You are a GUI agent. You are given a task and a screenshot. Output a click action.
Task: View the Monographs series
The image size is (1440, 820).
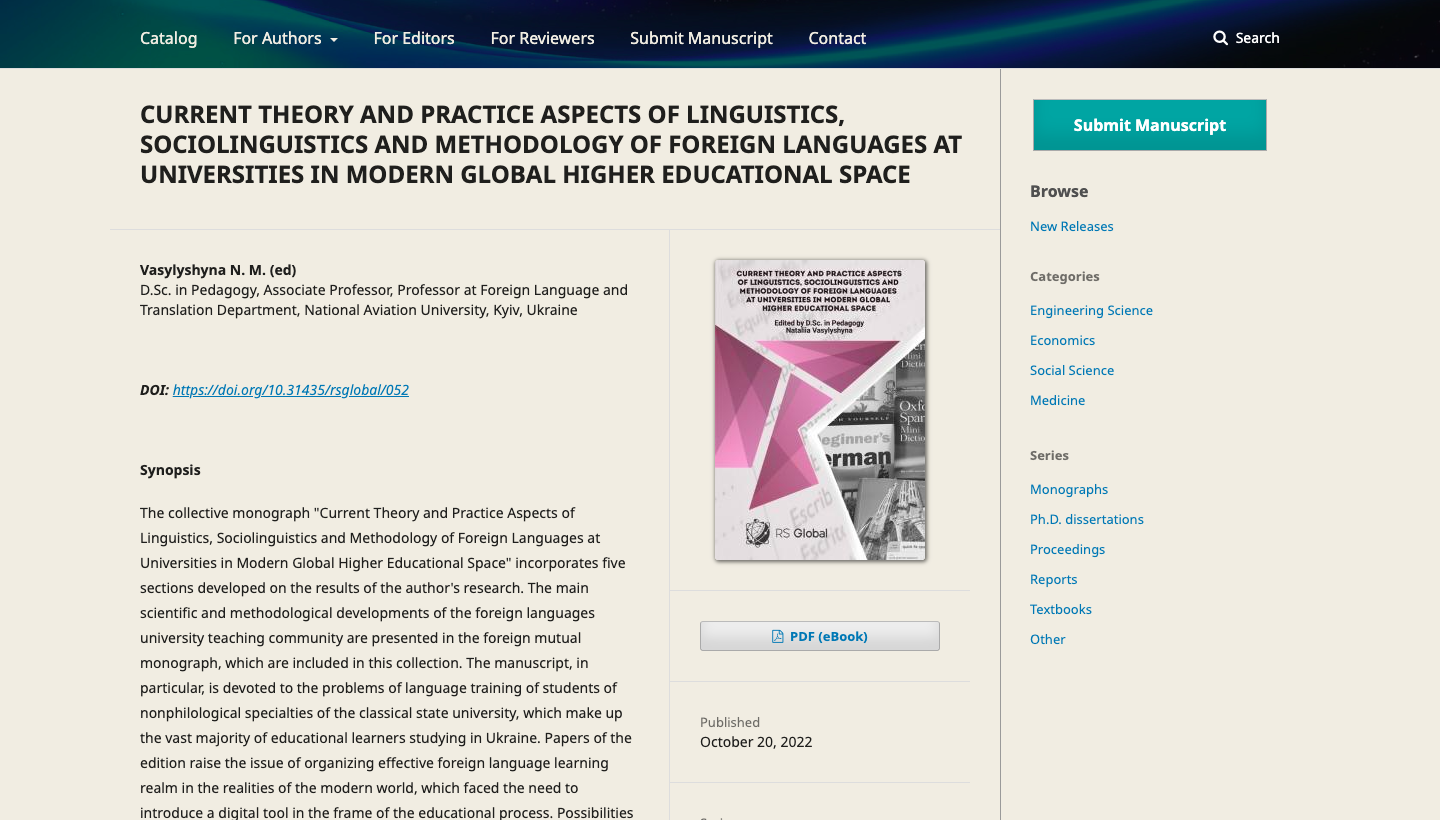1069,489
